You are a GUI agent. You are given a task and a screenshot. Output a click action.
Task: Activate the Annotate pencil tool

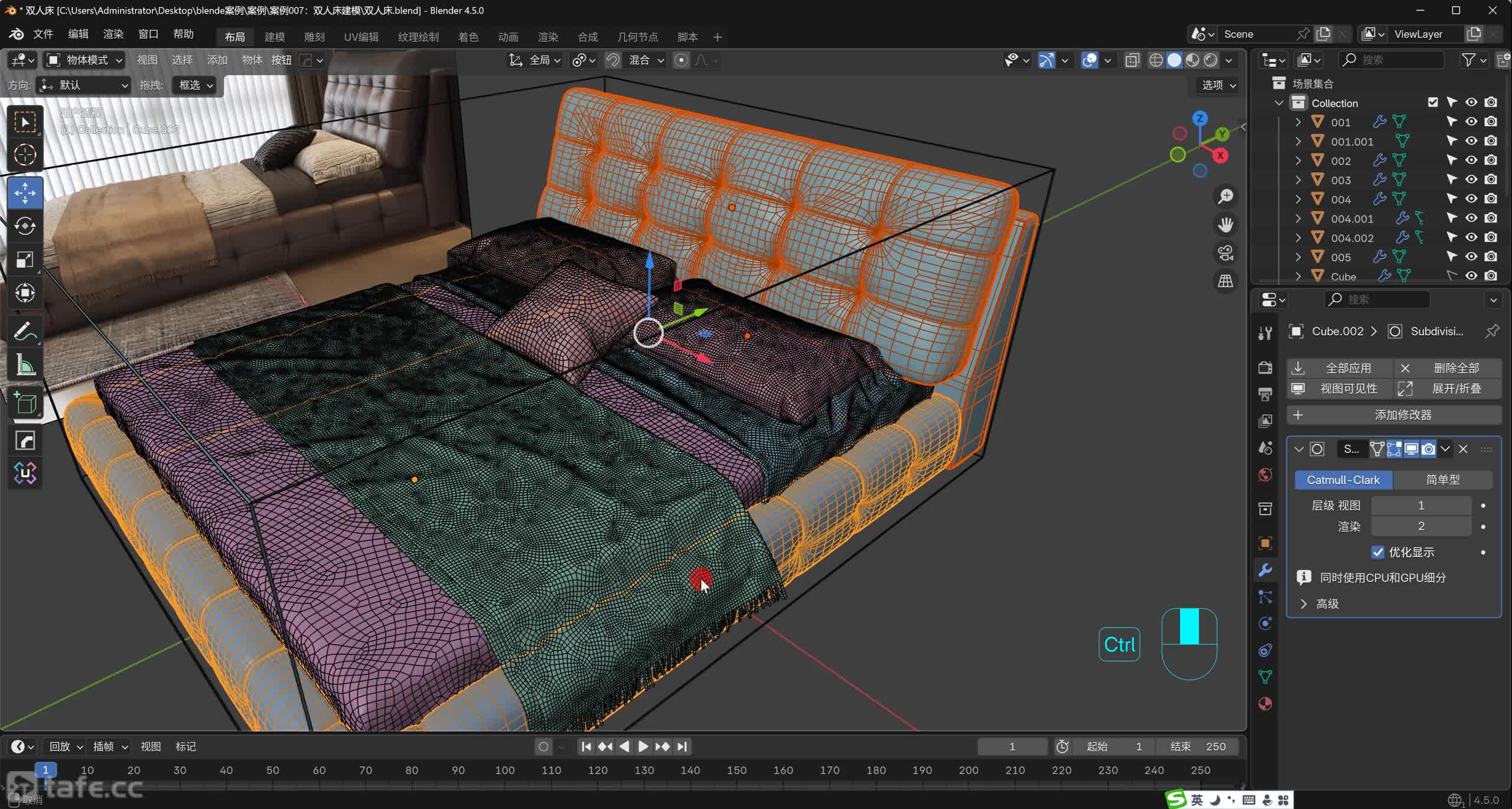pyautogui.click(x=25, y=332)
